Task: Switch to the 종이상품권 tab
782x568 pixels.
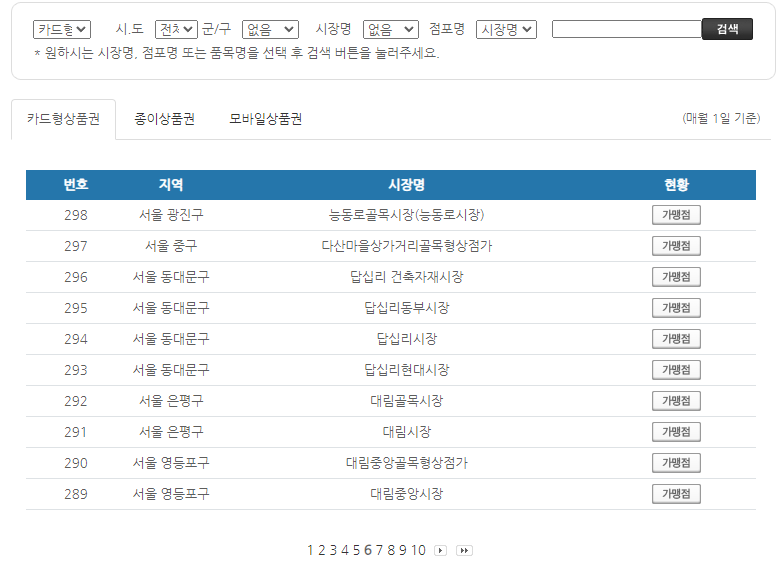Action: coord(165,119)
